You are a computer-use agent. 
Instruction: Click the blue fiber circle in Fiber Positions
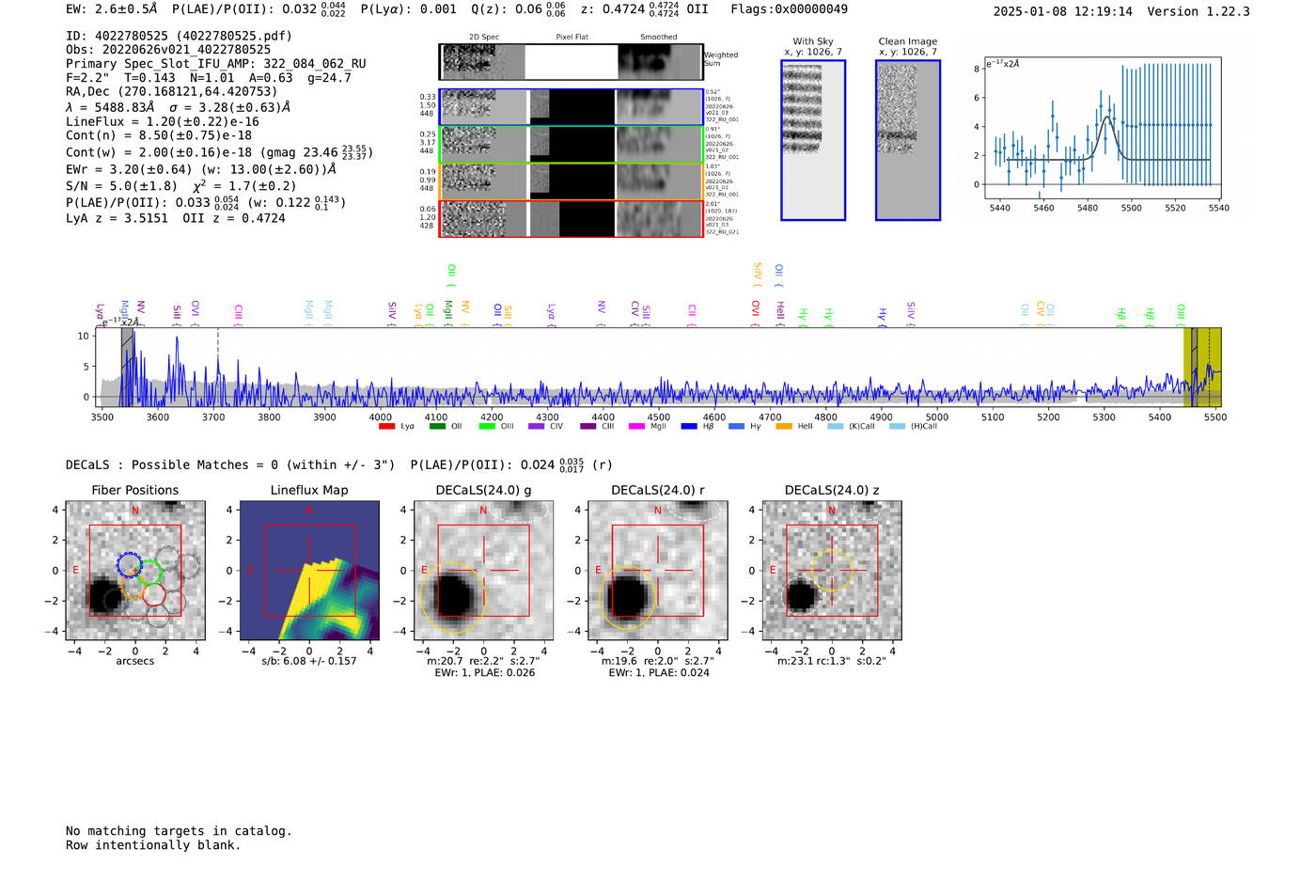click(129, 565)
